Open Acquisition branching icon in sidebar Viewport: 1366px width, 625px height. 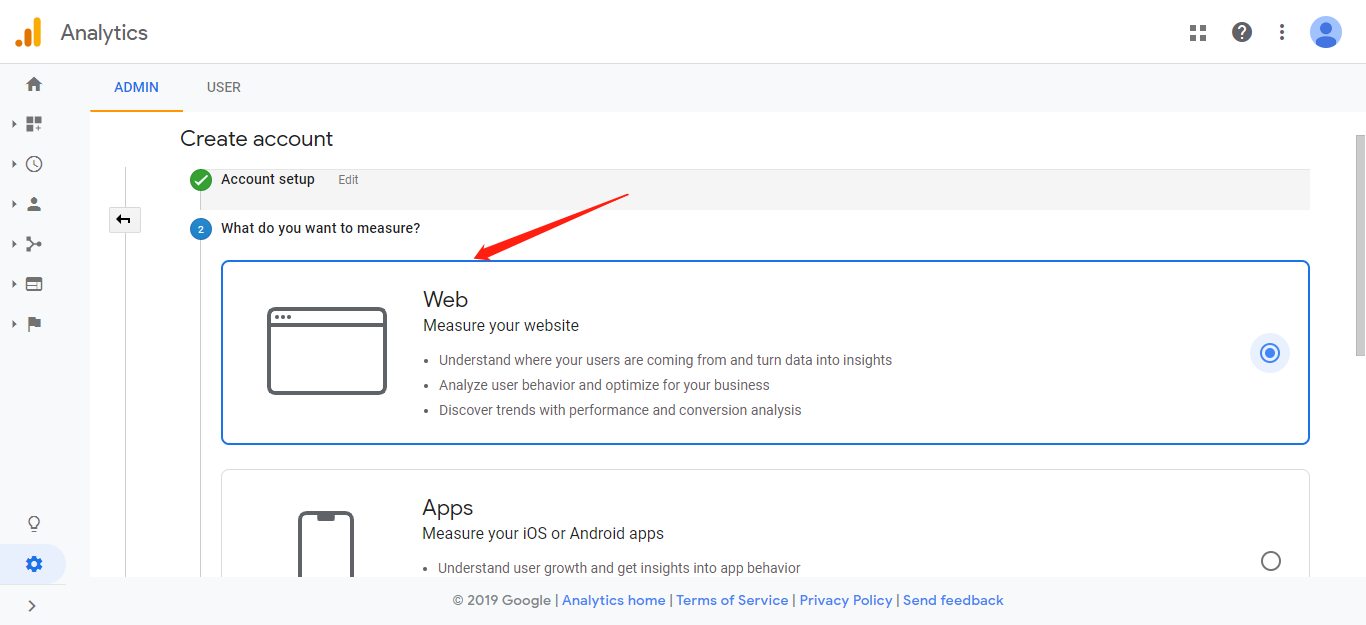pyautogui.click(x=34, y=244)
